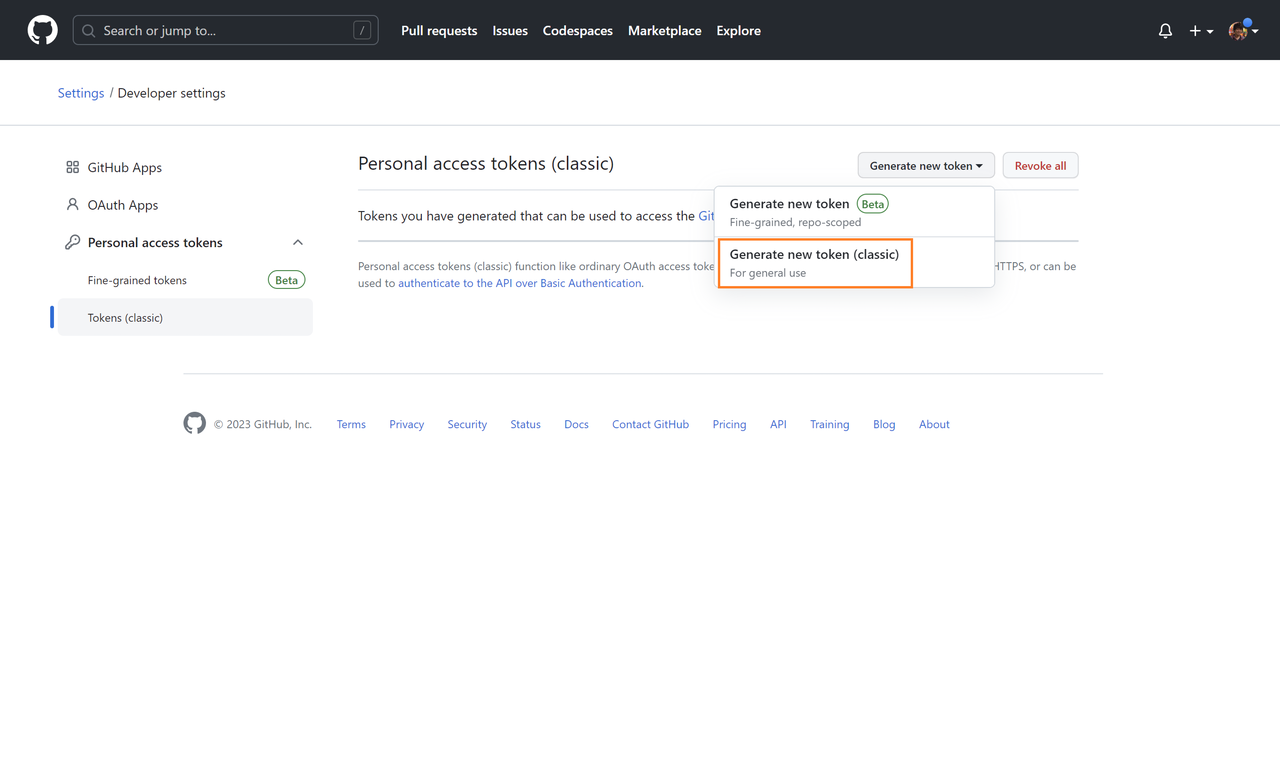The height and width of the screenshot is (779, 1280).
Task: Open the Training footer link
Action: click(x=829, y=424)
